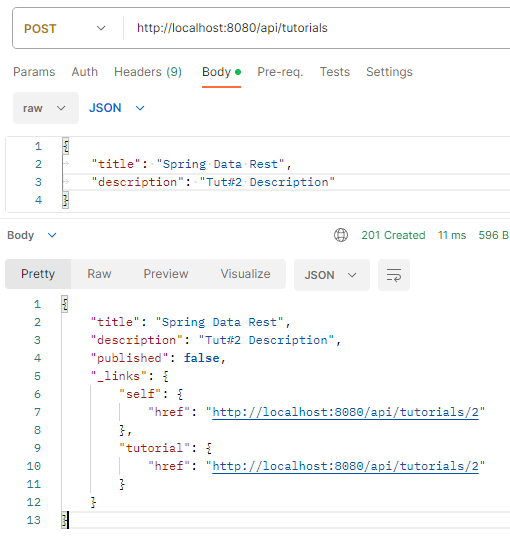Click the 596 B response size
510x540 pixels.
(494, 235)
